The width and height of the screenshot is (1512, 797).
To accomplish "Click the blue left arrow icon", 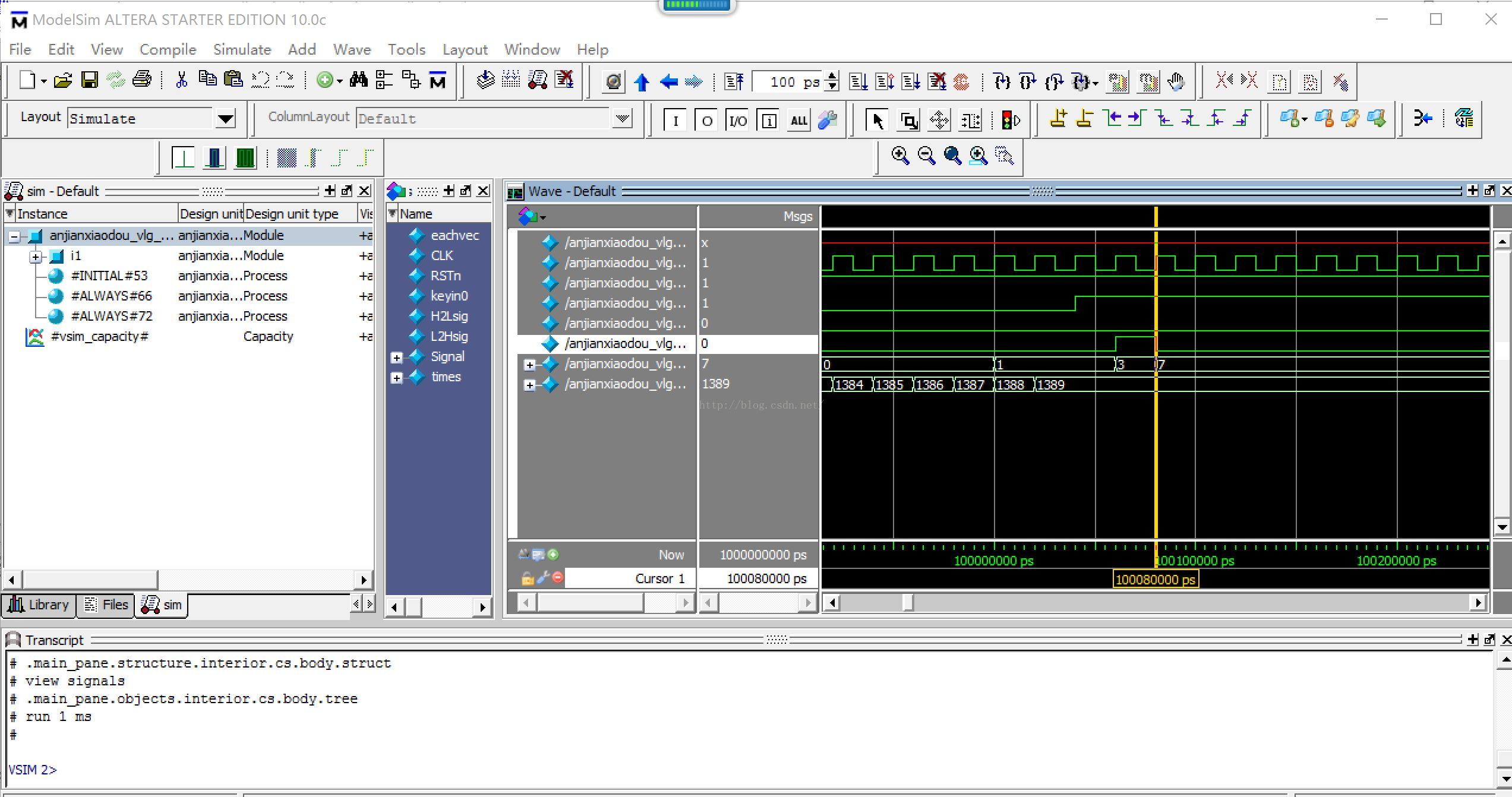I will [x=668, y=81].
